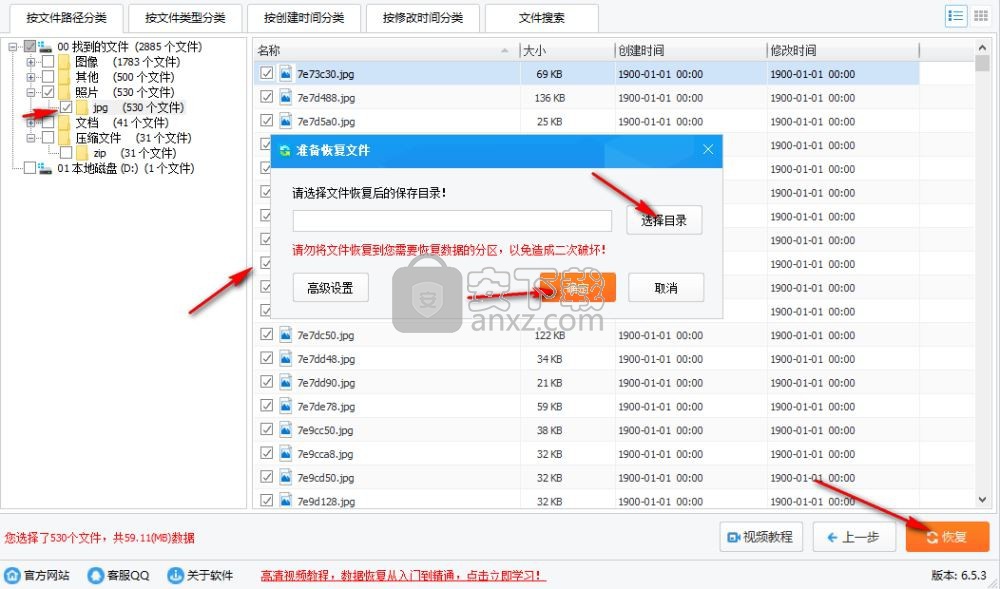1000x589 pixels.
Task: Click the jpg folder icon
Action: click(x=82, y=108)
